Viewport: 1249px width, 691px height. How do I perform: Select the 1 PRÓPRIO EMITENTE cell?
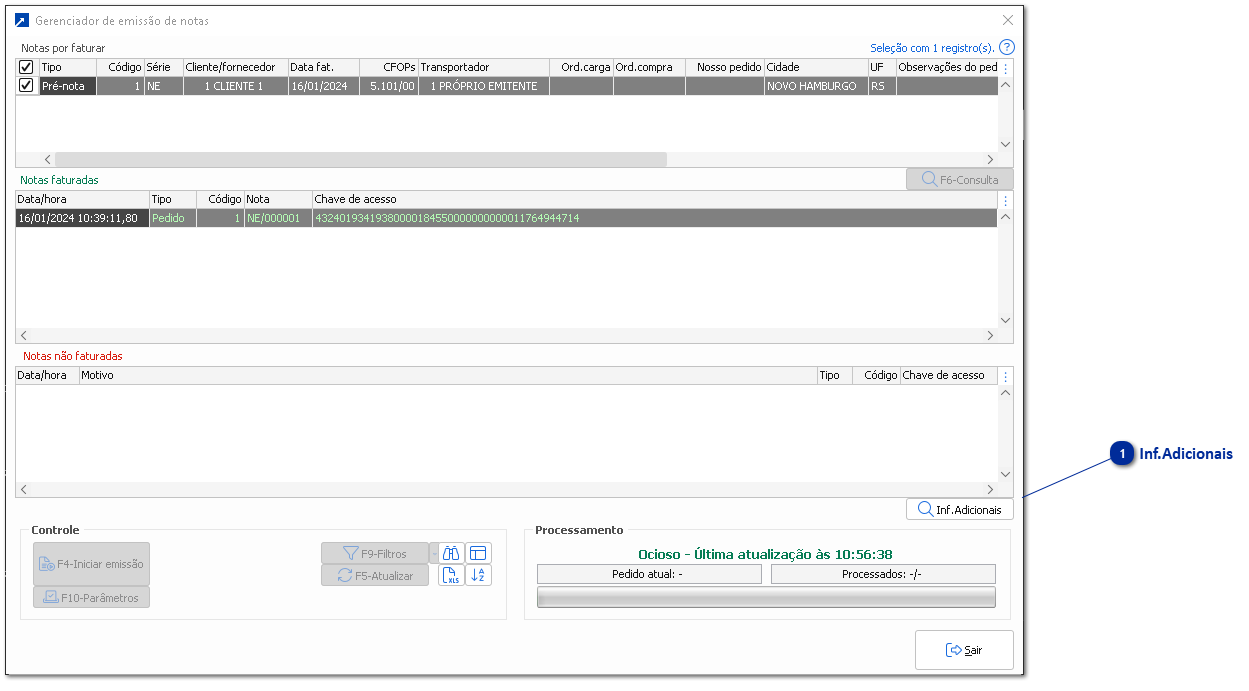pyautogui.click(x=484, y=86)
